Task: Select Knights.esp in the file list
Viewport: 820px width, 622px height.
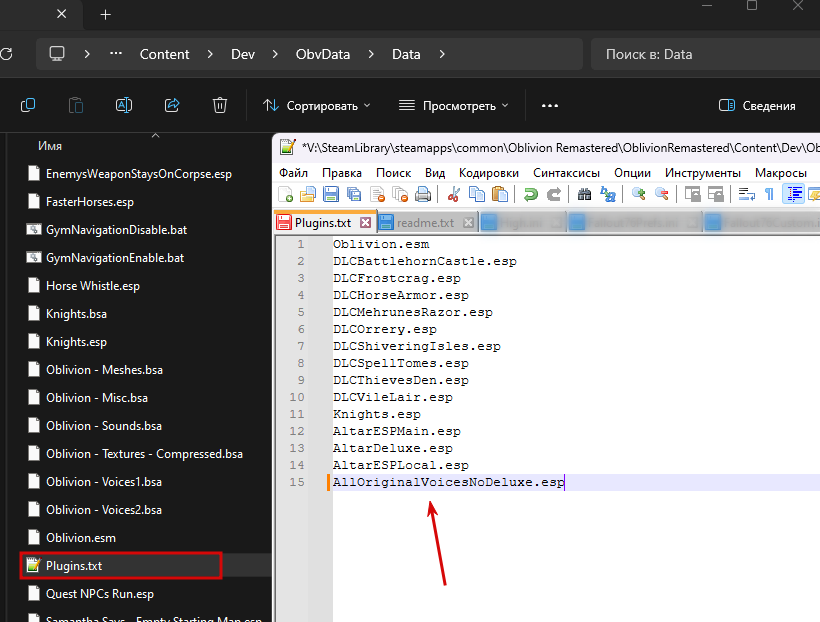Action: tap(76, 342)
